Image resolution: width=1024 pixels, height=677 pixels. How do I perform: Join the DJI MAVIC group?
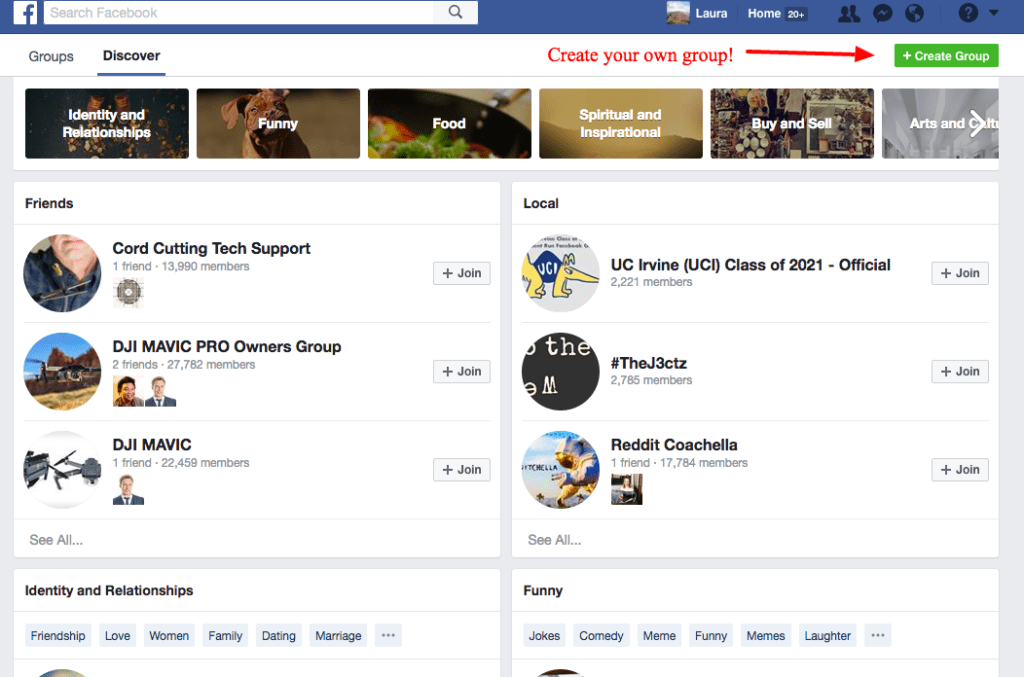pyautogui.click(x=462, y=469)
